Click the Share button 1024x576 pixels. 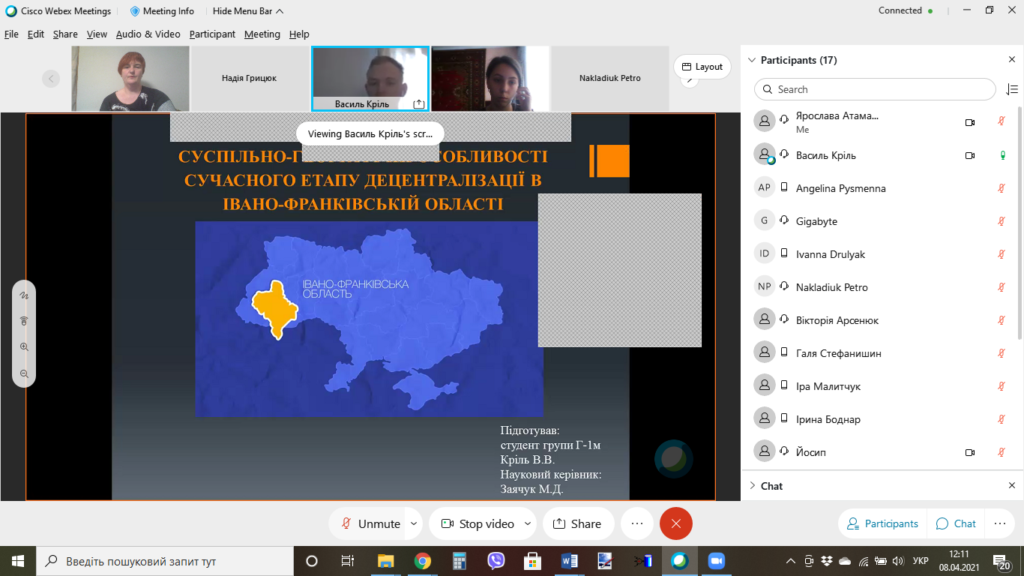tap(577, 523)
